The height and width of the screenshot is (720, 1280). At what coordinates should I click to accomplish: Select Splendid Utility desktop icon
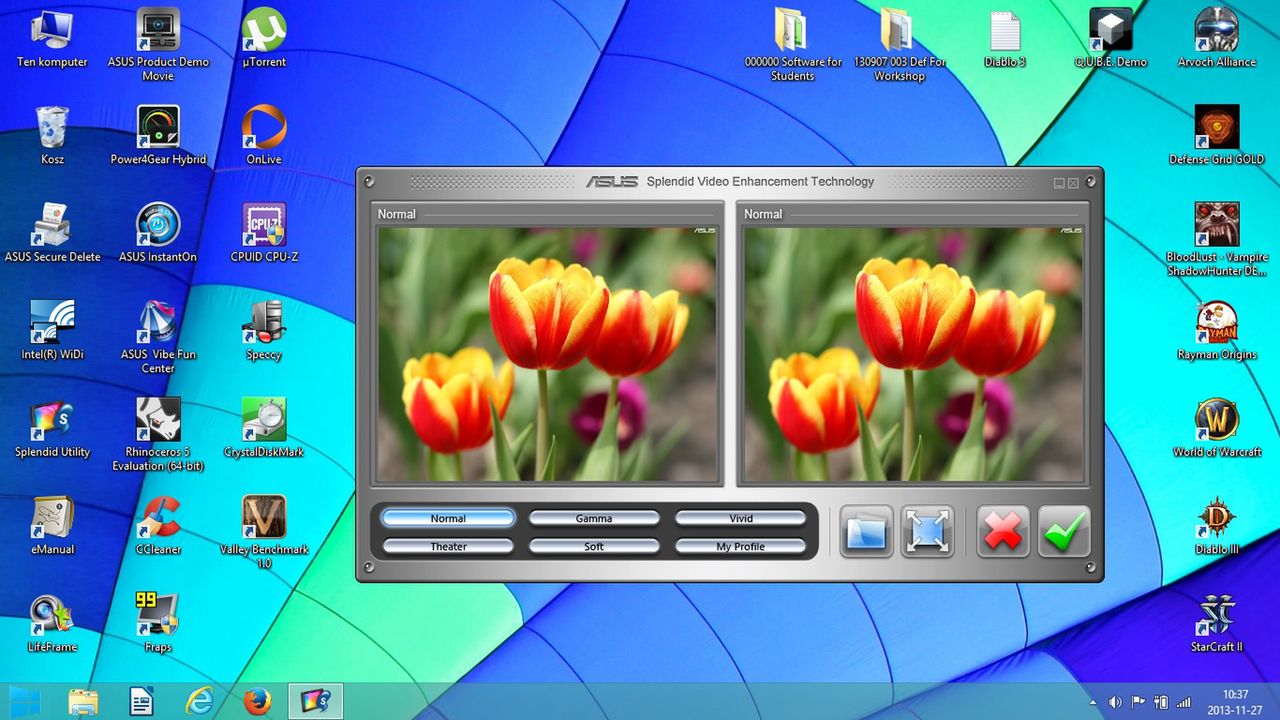[x=52, y=428]
